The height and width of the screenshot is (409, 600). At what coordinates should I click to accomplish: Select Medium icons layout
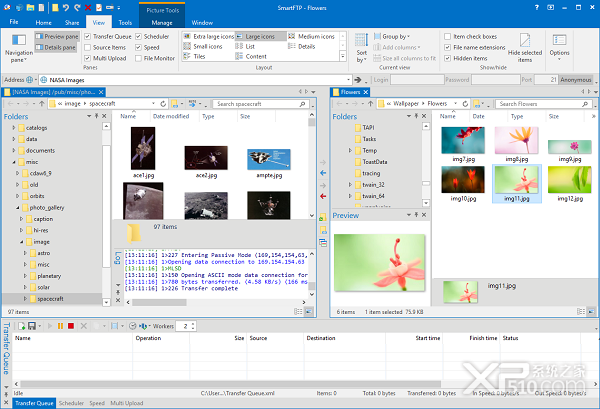click(311, 36)
